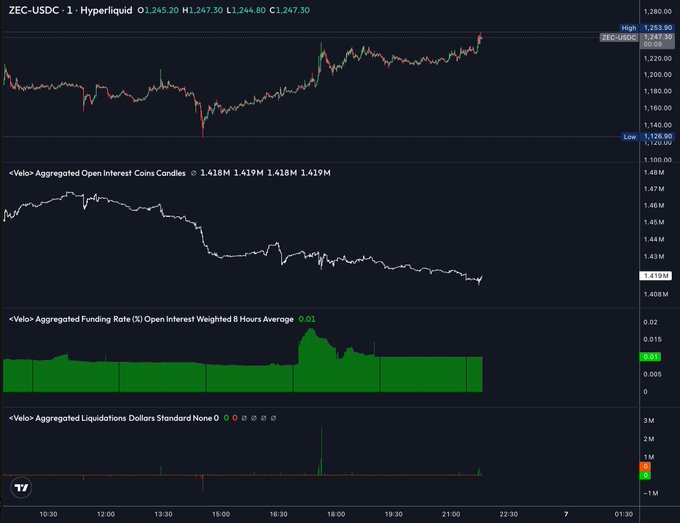The width and height of the screenshot is (680, 523).
Task: Click the date marker 7 on time axis
Action: click(x=566, y=514)
